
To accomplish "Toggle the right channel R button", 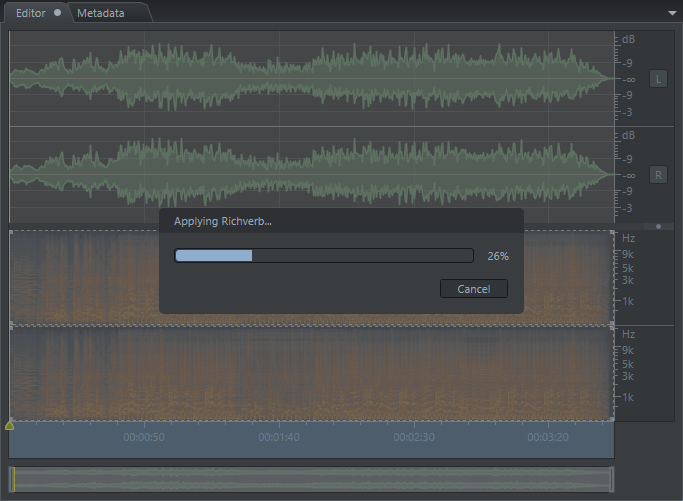I will click(658, 175).
